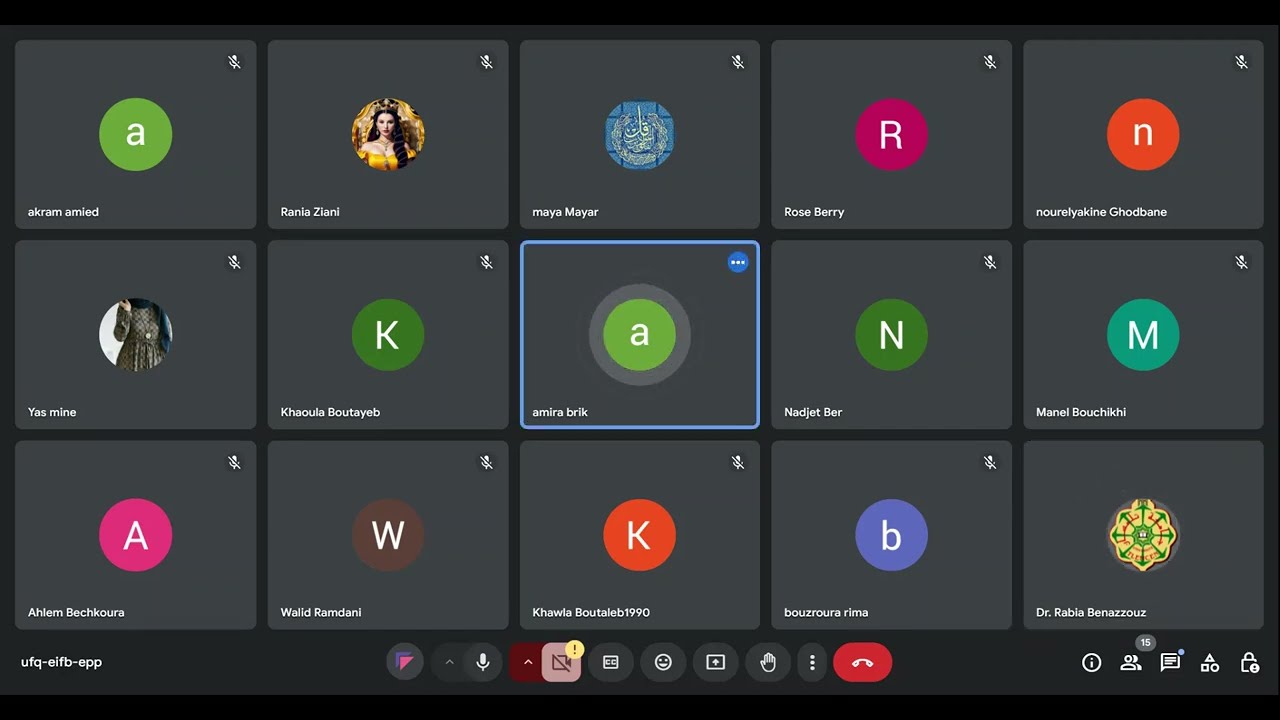Click the name label 'nourelyakine Ghodbane'
The height and width of the screenshot is (720, 1280).
(x=1101, y=212)
